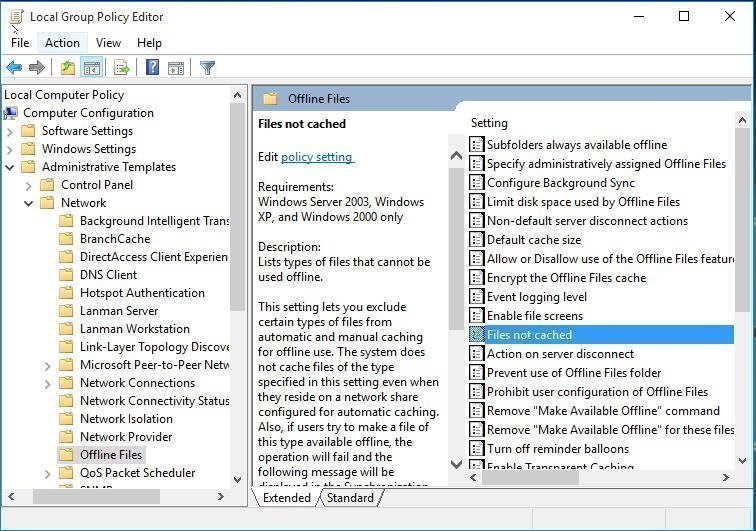Expand Microsoft Peer-to-Peer Networking node

[x=47, y=366]
